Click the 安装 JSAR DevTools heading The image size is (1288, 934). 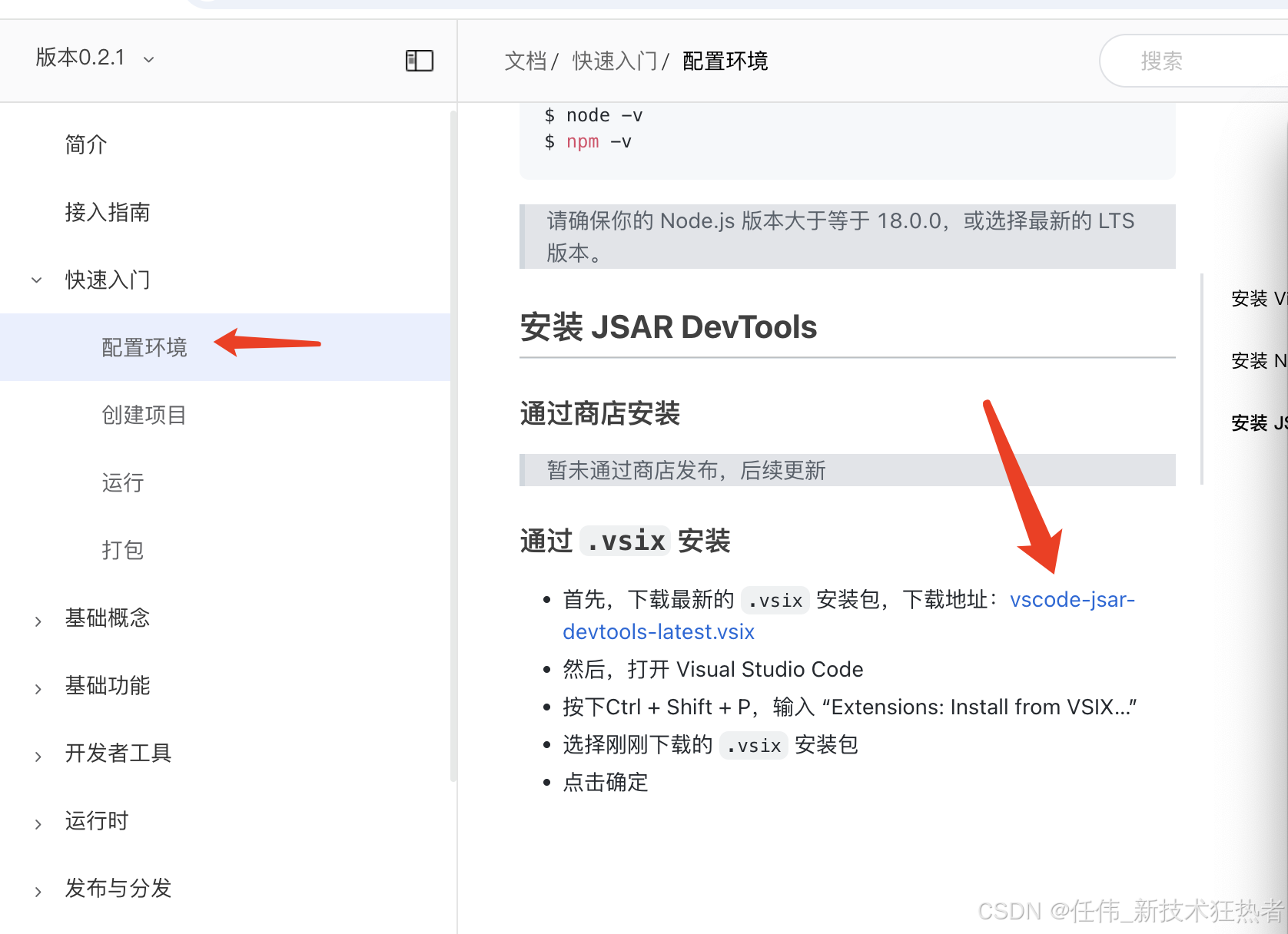(x=669, y=327)
